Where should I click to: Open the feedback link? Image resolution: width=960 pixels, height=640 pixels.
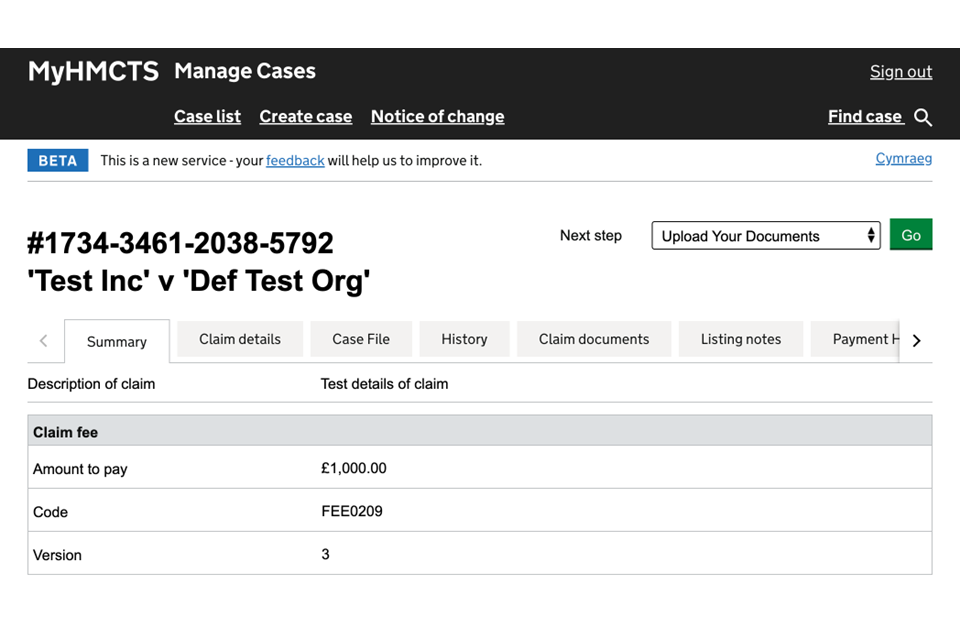click(x=295, y=160)
